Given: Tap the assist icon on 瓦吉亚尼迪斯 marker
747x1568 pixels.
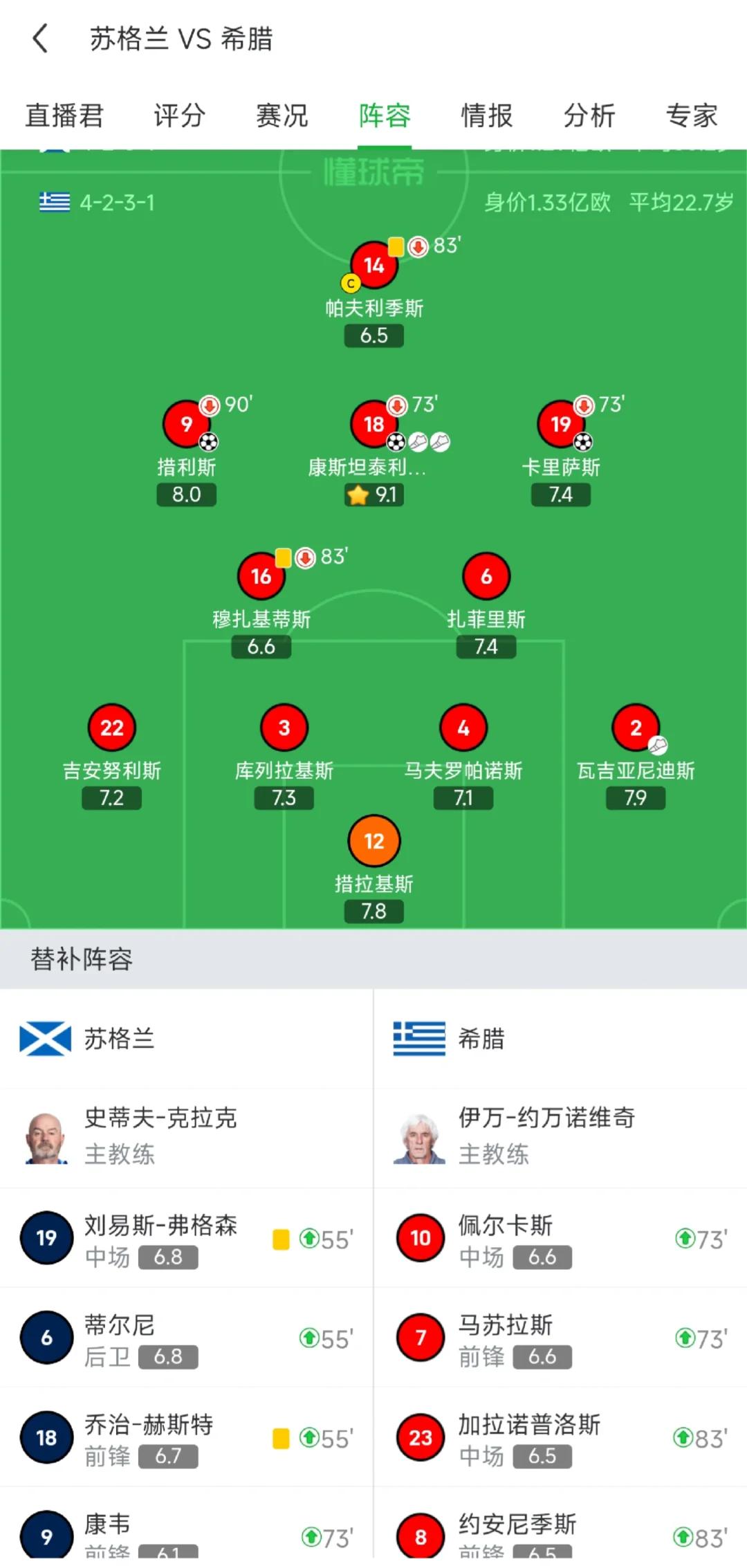Looking at the screenshot, I should pyautogui.click(x=657, y=744).
